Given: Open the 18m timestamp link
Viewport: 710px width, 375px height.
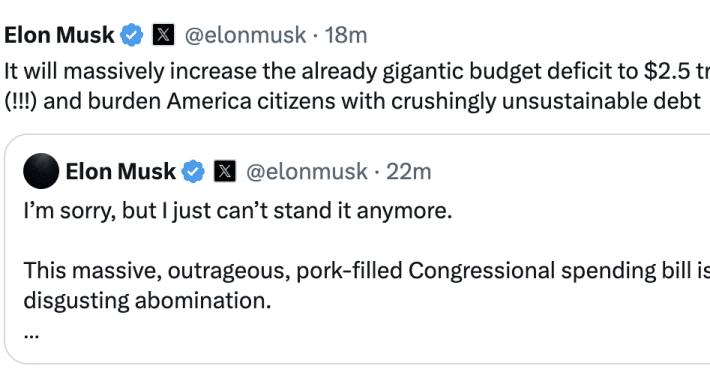Looking at the screenshot, I should [346, 35].
